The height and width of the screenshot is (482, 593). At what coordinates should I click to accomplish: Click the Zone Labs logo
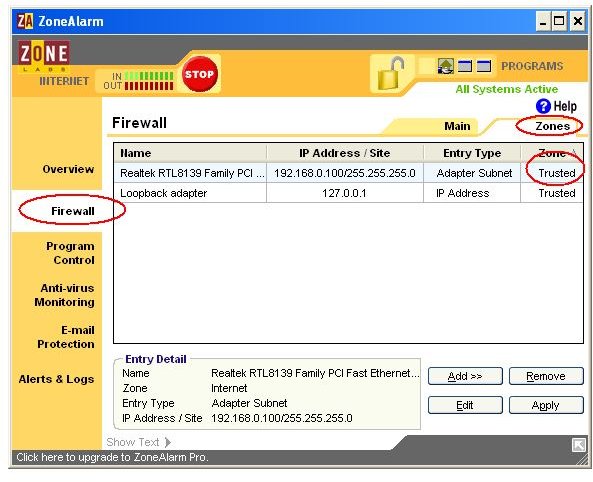coord(43,56)
